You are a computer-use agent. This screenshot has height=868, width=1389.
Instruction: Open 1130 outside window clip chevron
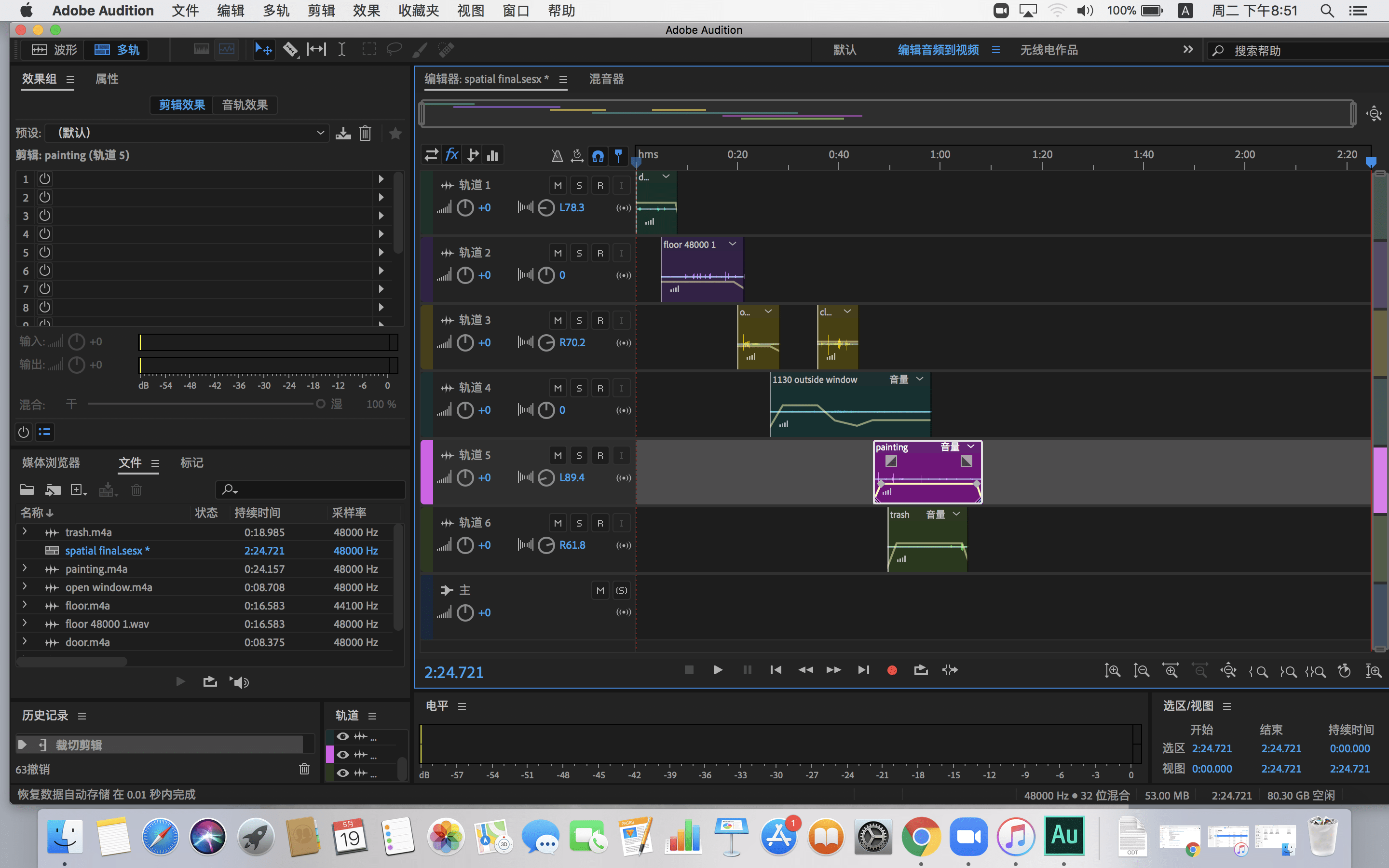pyautogui.click(x=920, y=379)
